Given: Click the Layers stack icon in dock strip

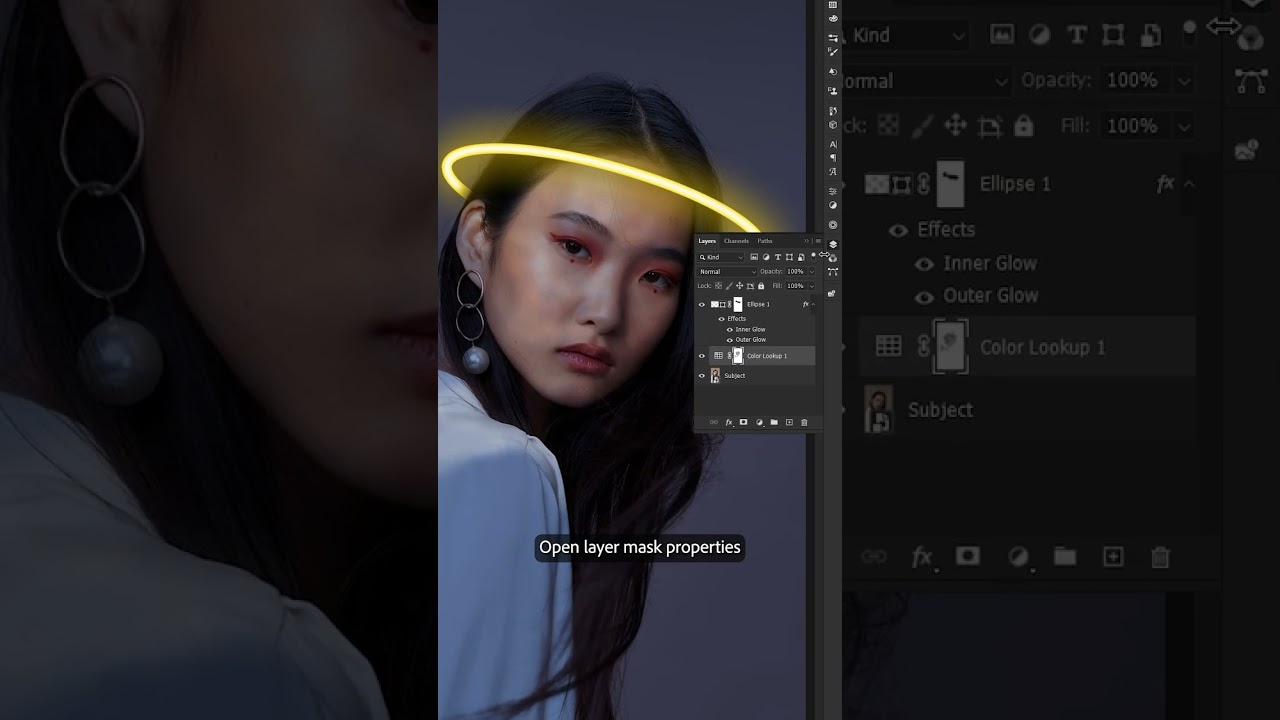Looking at the screenshot, I should (x=833, y=244).
